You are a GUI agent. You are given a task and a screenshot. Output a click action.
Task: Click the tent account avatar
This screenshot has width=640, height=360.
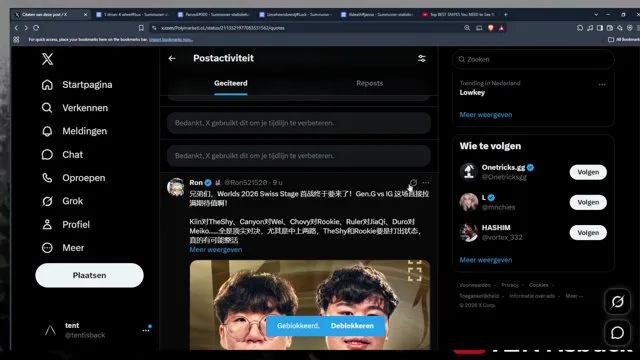[x=50, y=330]
